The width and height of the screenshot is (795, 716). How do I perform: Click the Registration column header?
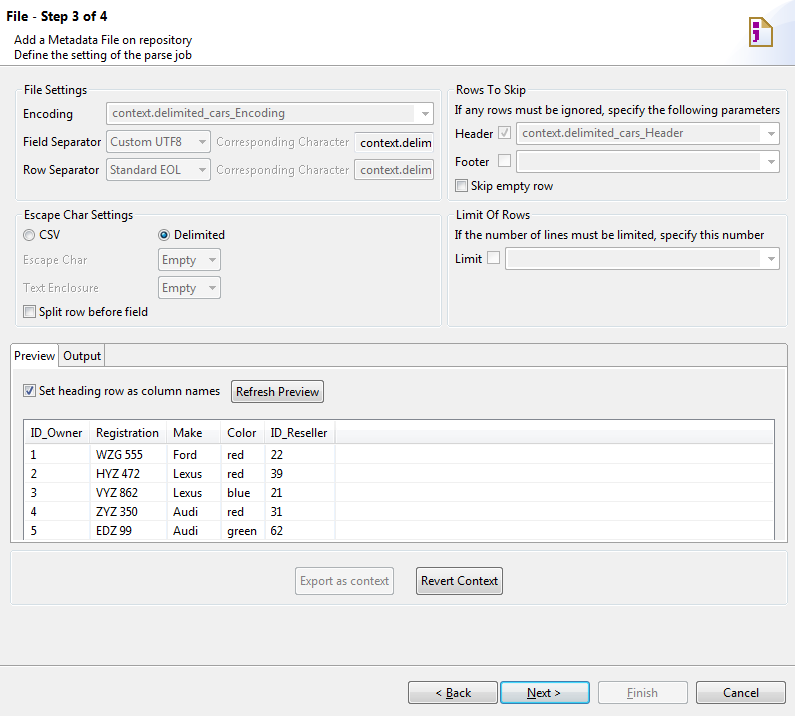[x=127, y=433]
